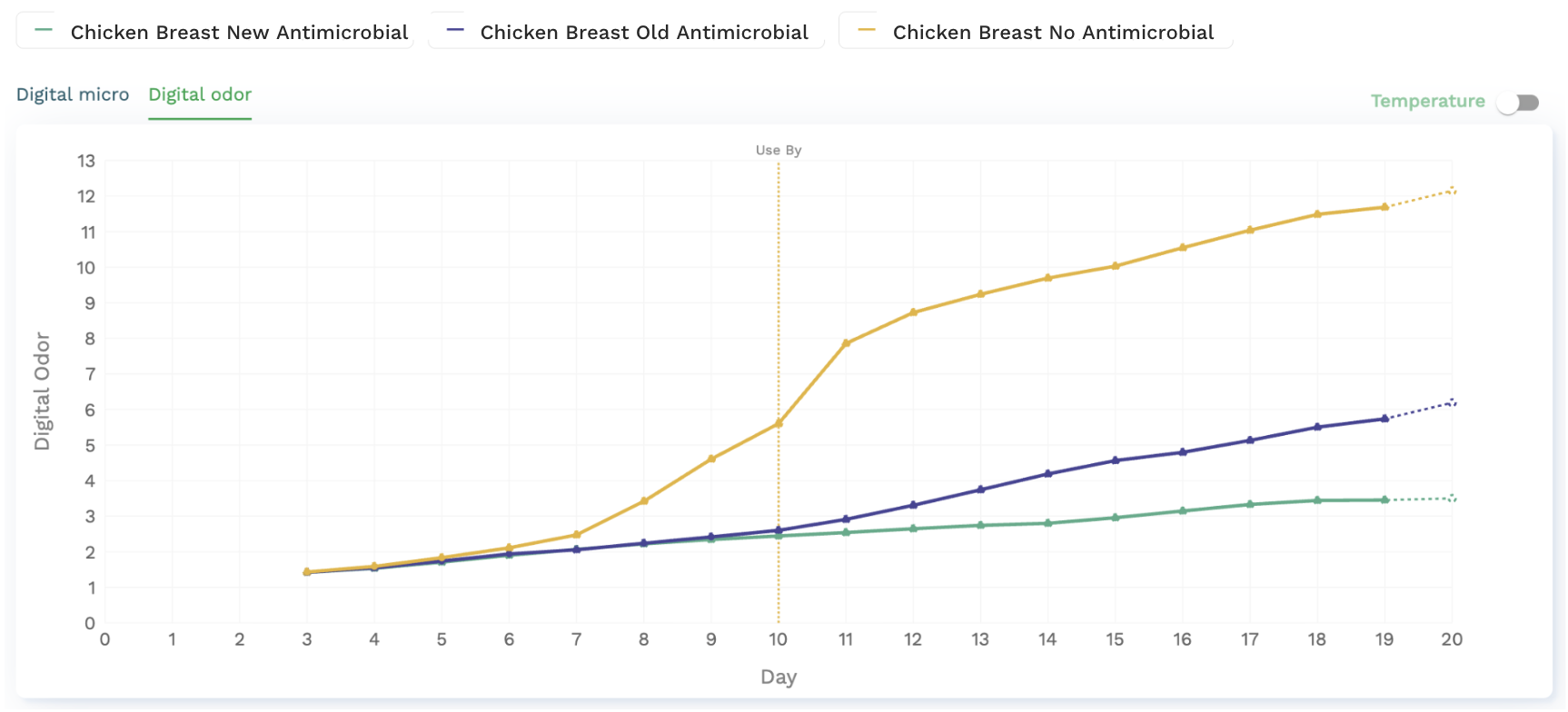Click yellow data point at day 19

pyautogui.click(x=1384, y=207)
